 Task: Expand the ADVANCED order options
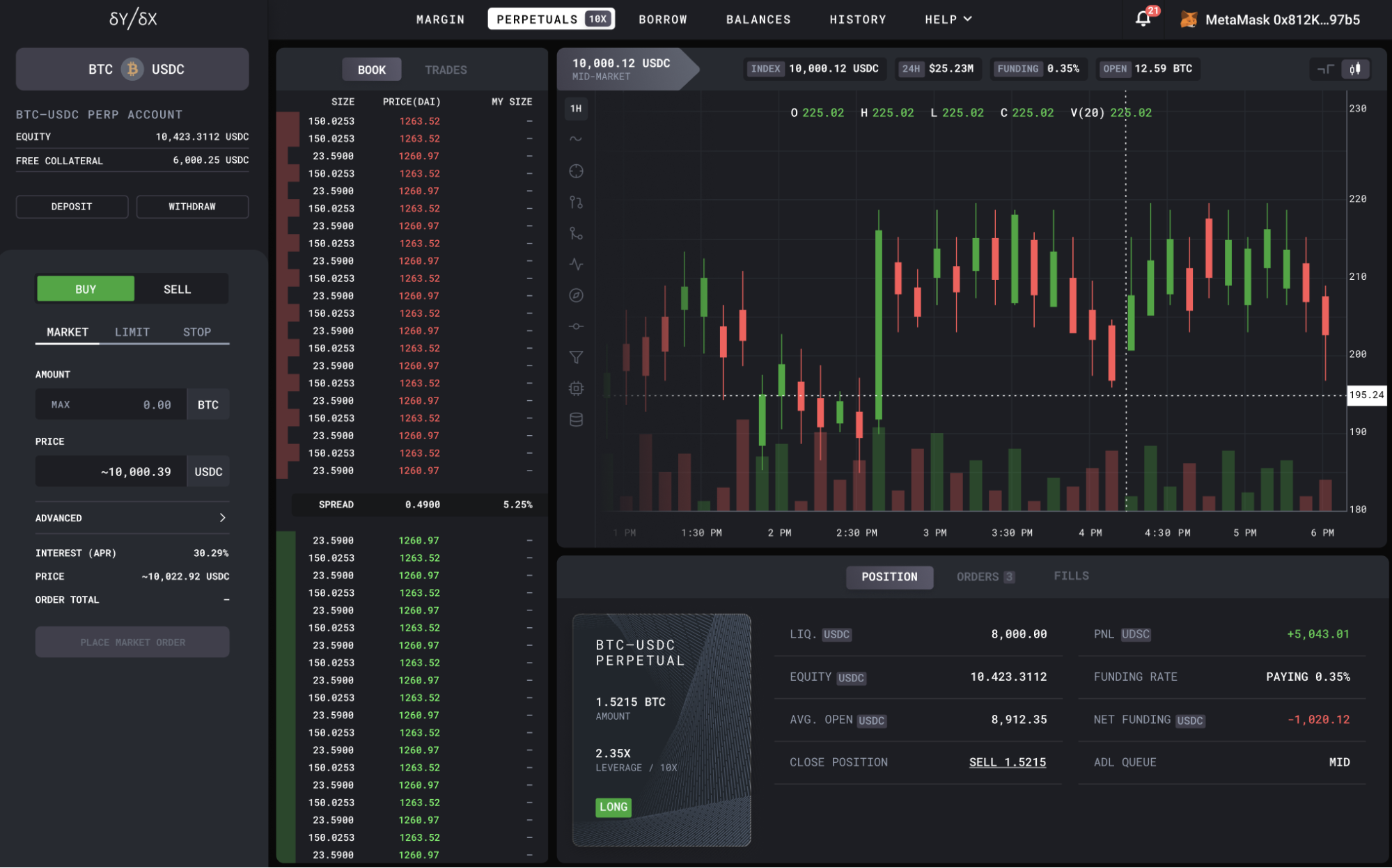[132, 518]
